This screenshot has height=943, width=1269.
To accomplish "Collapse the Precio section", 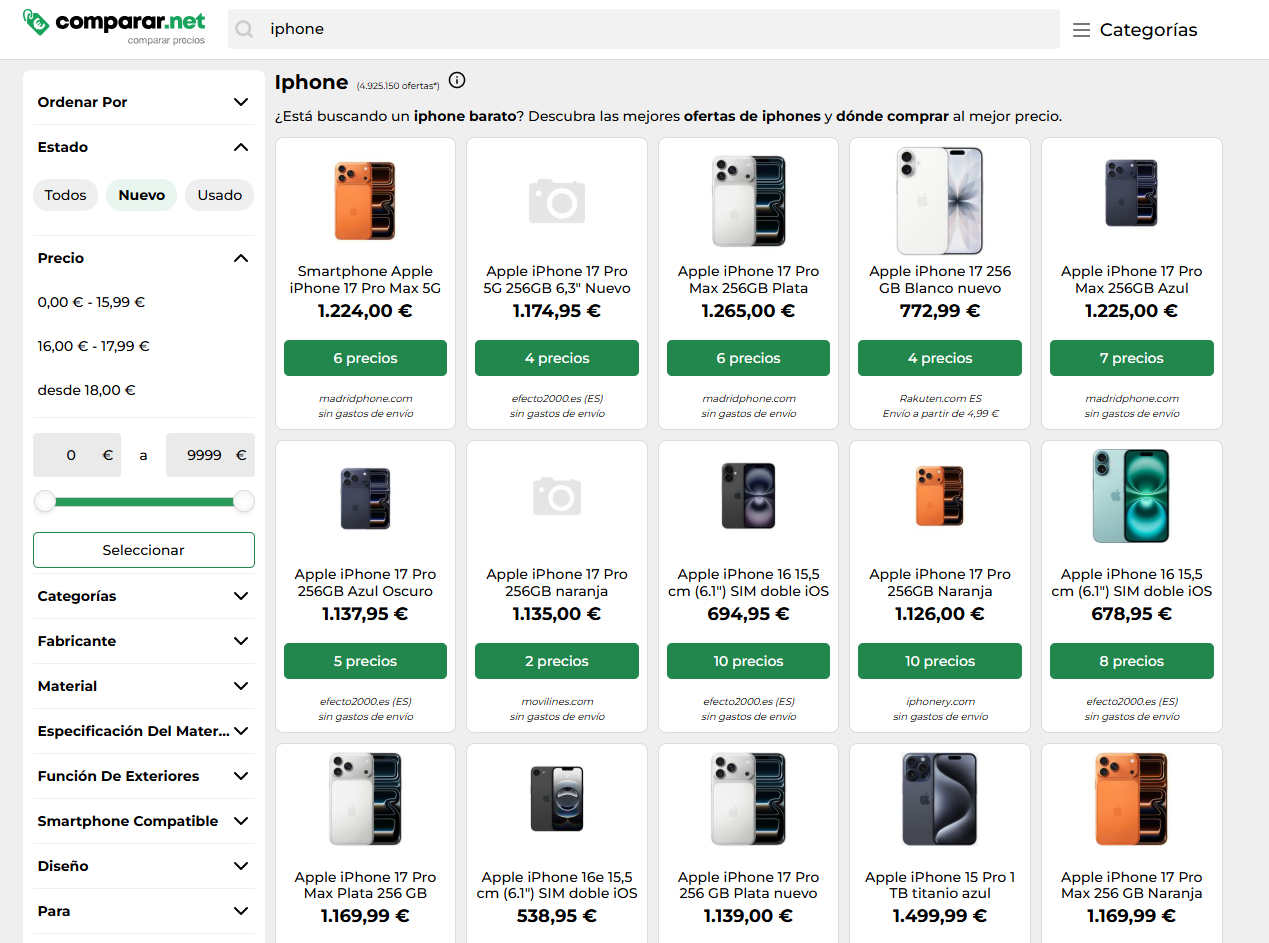I will (144, 258).
